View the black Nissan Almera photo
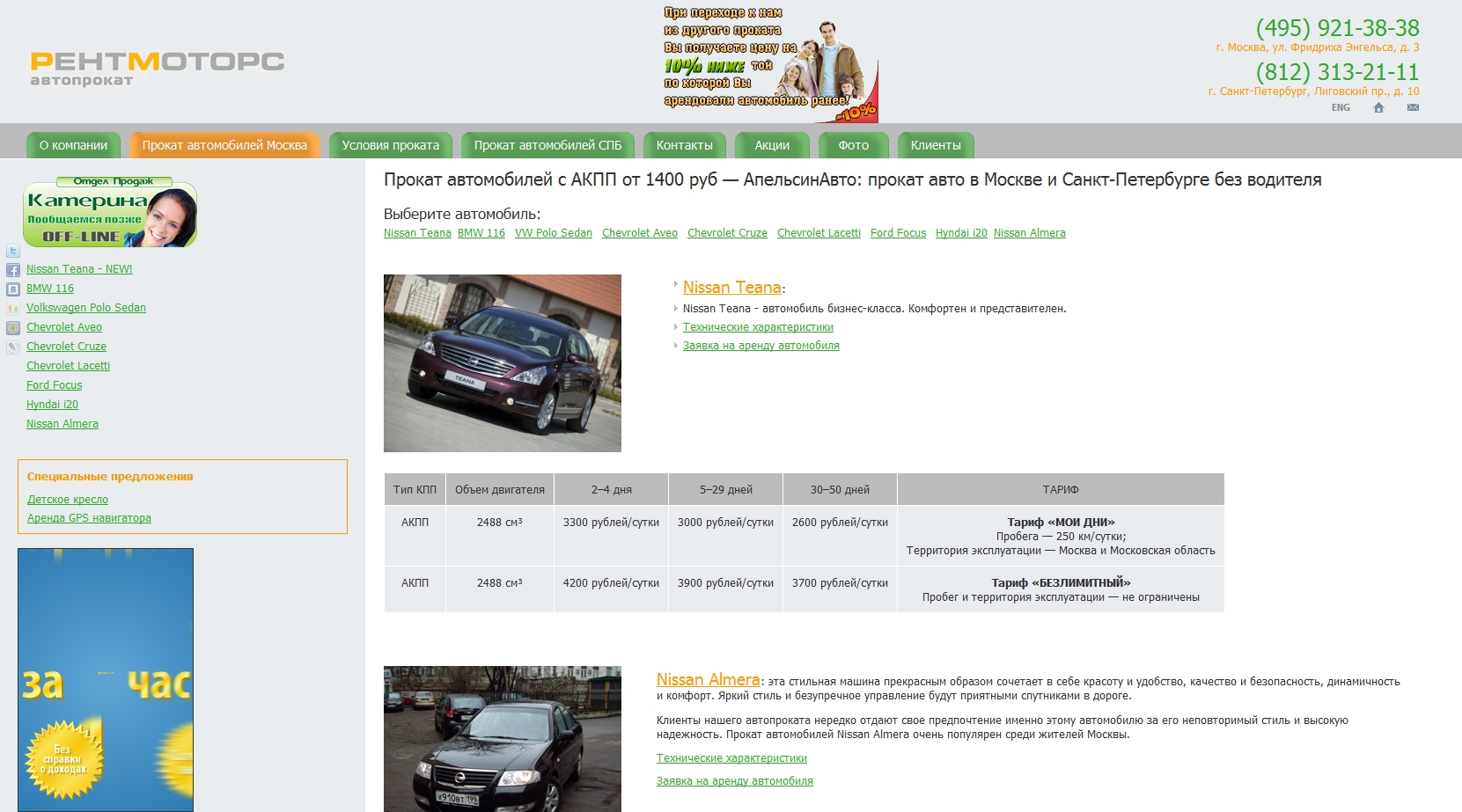The width and height of the screenshot is (1462, 812). [503, 739]
